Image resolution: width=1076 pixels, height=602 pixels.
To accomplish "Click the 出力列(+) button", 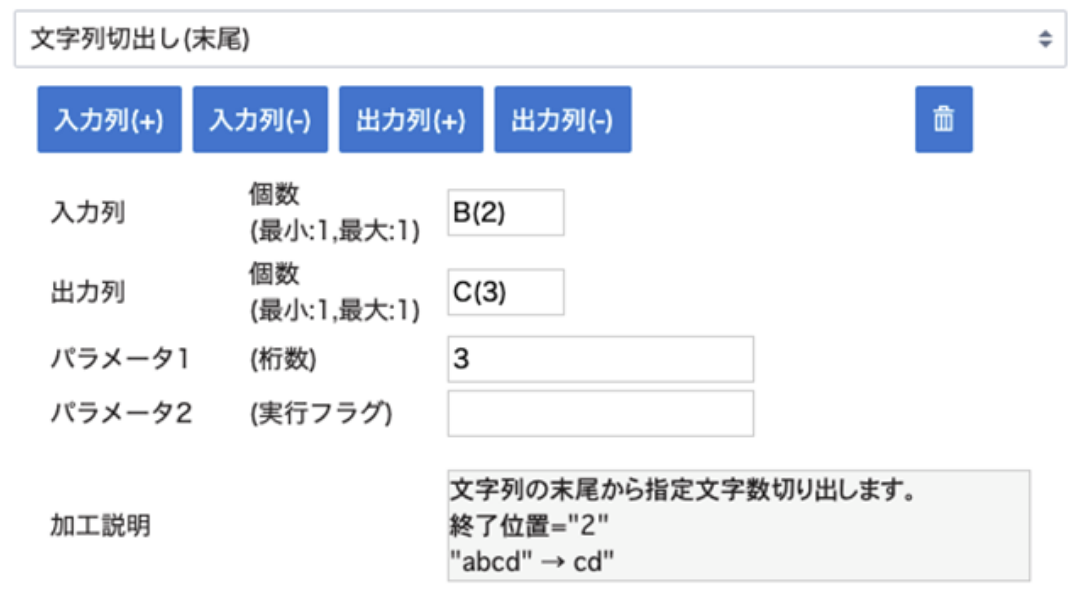I will point(411,119).
